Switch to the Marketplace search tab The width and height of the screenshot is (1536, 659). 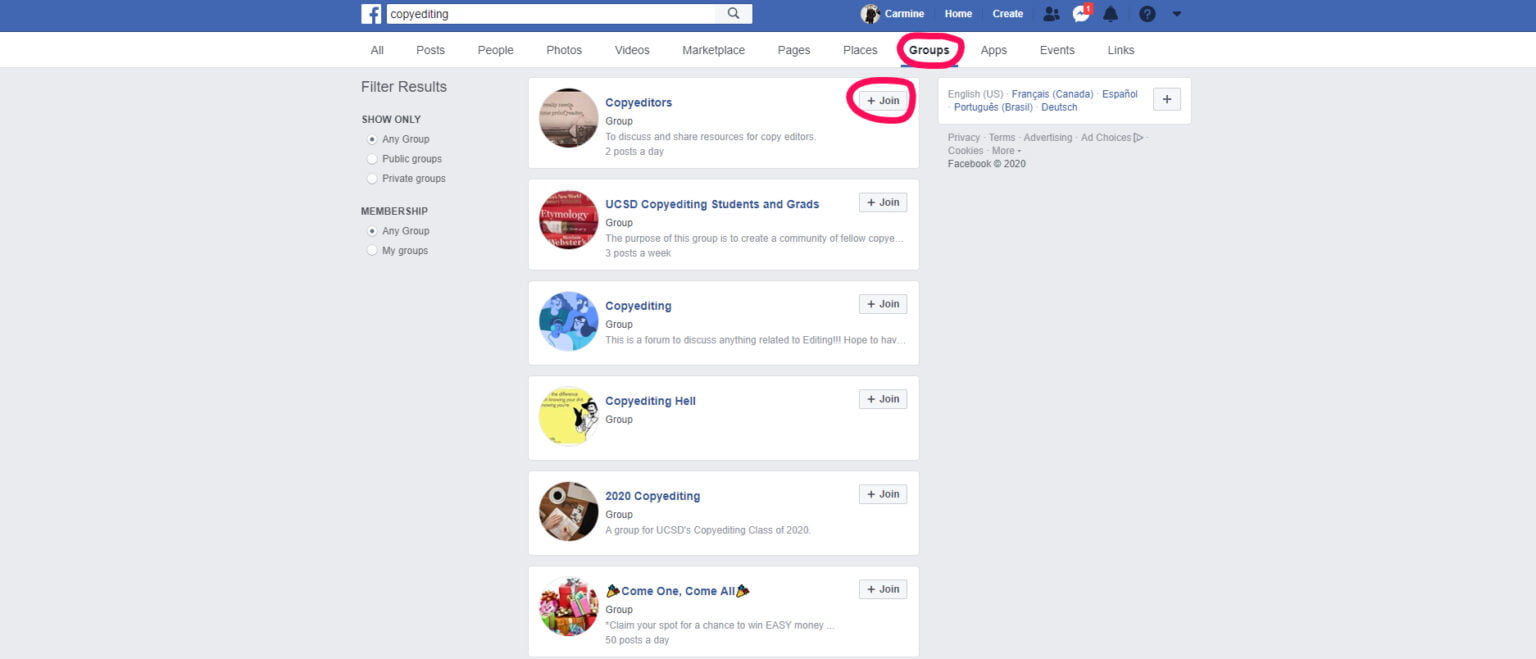pos(713,50)
